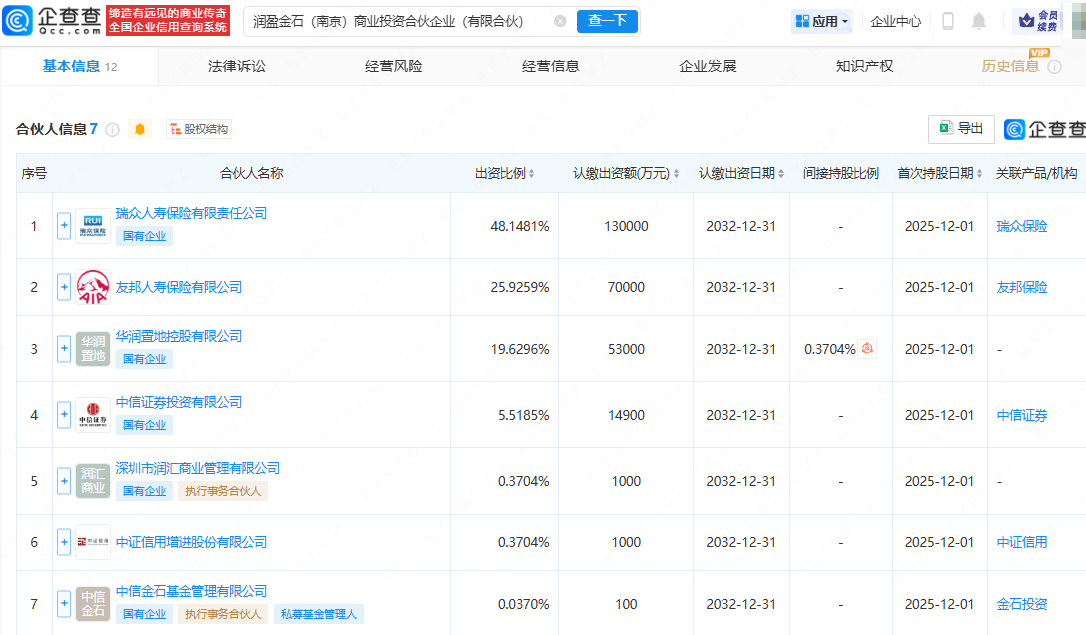This screenshot has width=1086, height=635.
Task: Open the 知识产权 tab
Action: 864,66
